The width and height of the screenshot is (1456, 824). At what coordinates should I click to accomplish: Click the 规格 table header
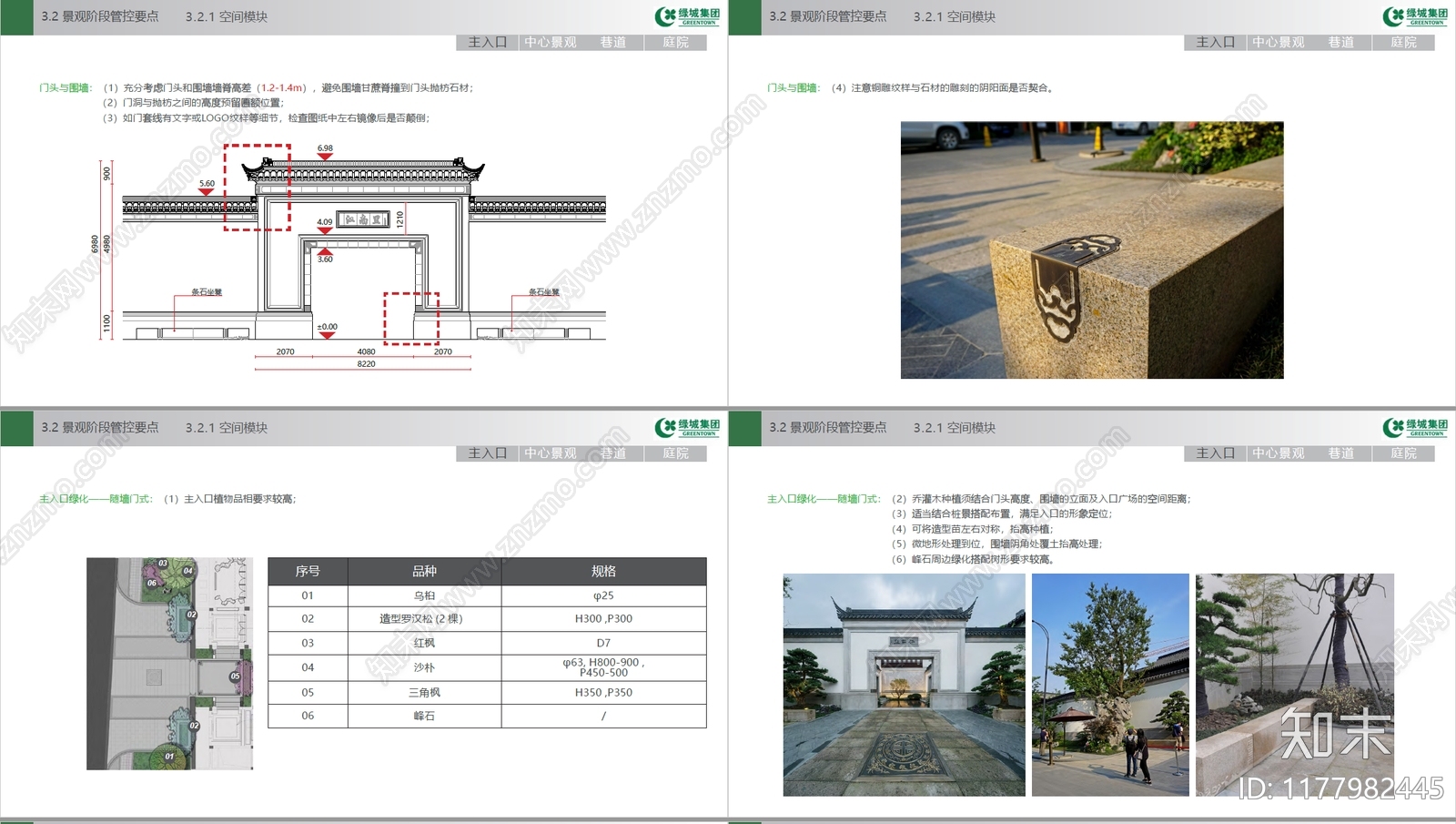point(603,572)
